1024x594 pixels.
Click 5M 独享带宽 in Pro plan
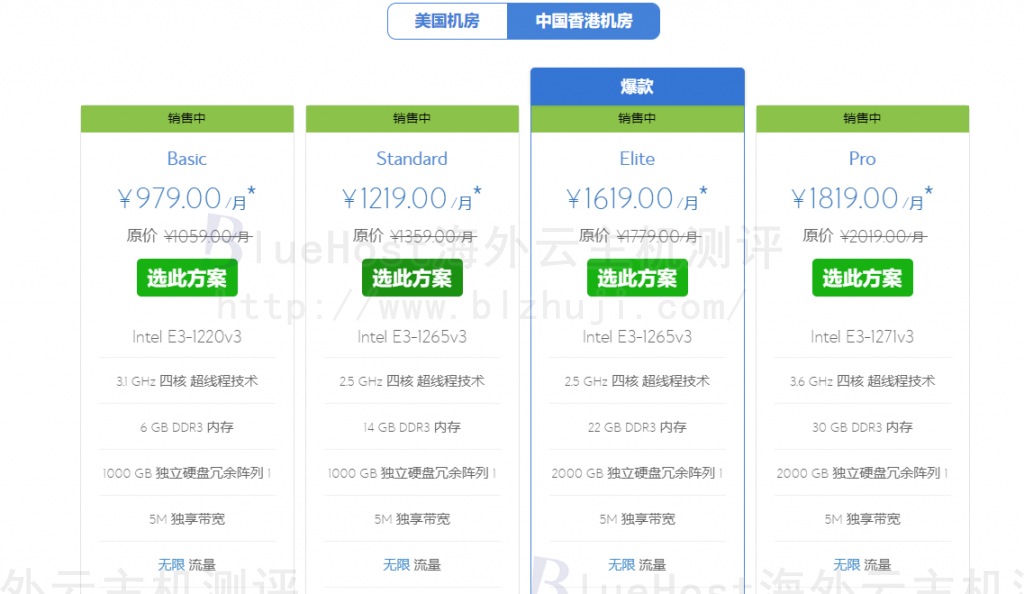point(862,520)
